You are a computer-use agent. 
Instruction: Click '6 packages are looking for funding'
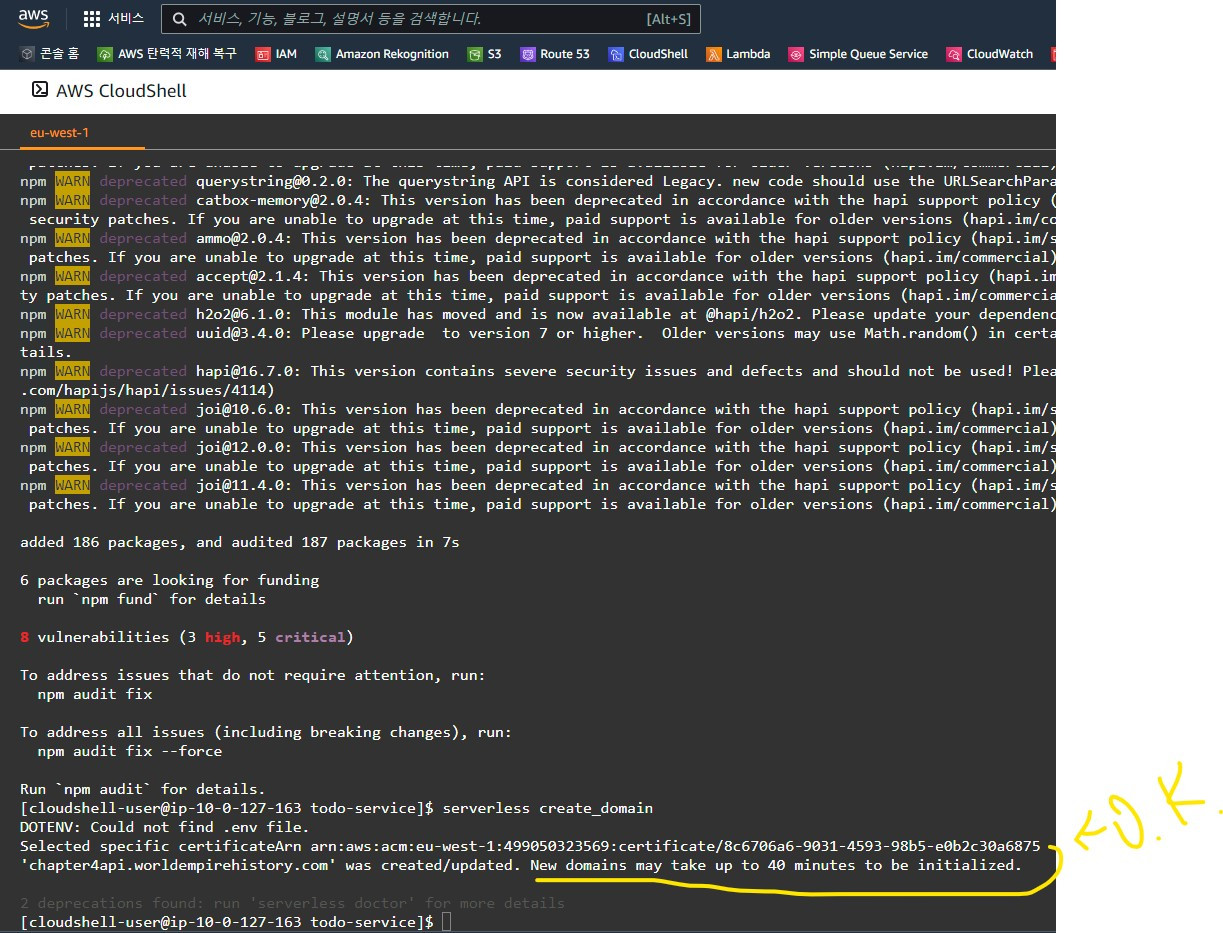(x=170, y=580)
